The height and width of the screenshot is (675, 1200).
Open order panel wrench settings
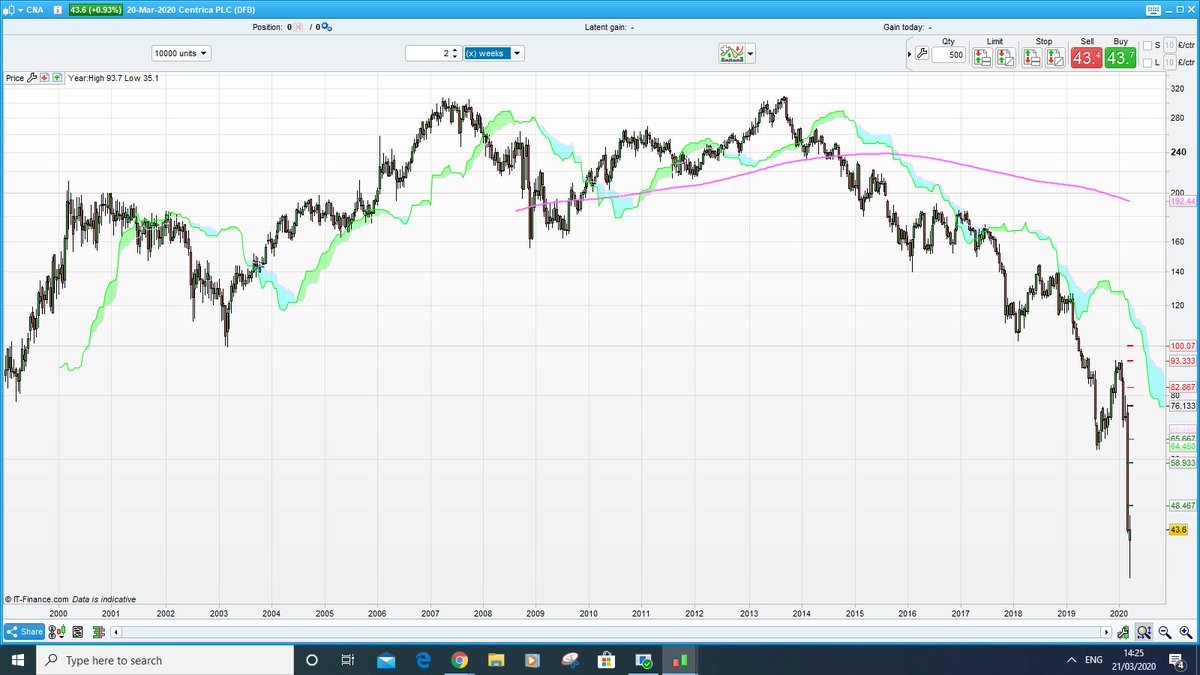[x=922, y=53]
